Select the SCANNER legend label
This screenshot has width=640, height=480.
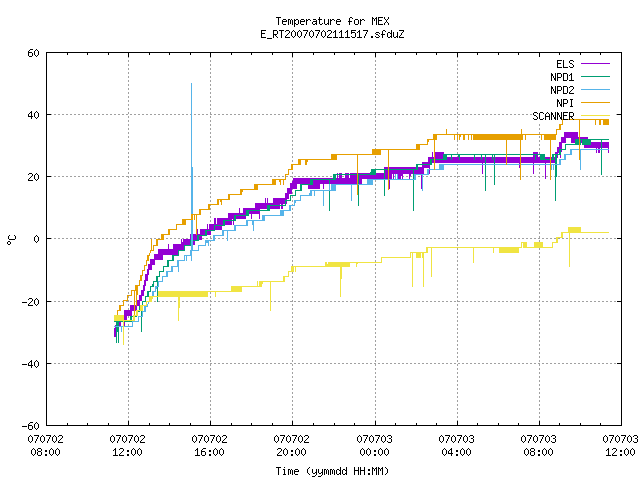553,116
